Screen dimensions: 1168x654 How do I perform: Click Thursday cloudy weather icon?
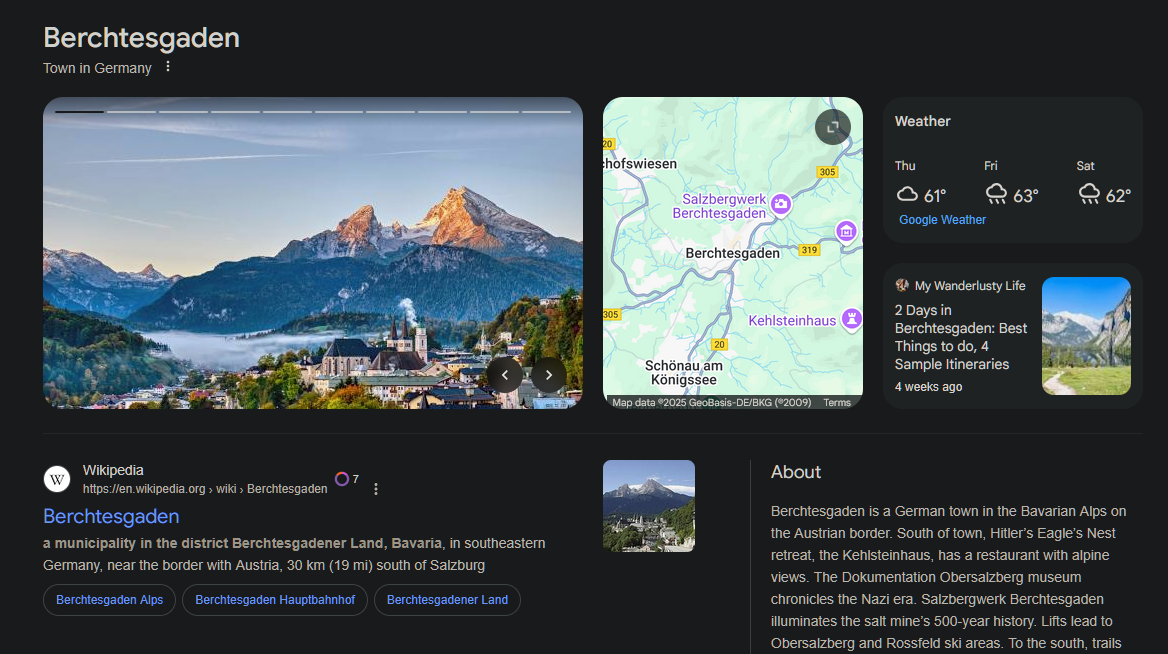pos(907,194)
